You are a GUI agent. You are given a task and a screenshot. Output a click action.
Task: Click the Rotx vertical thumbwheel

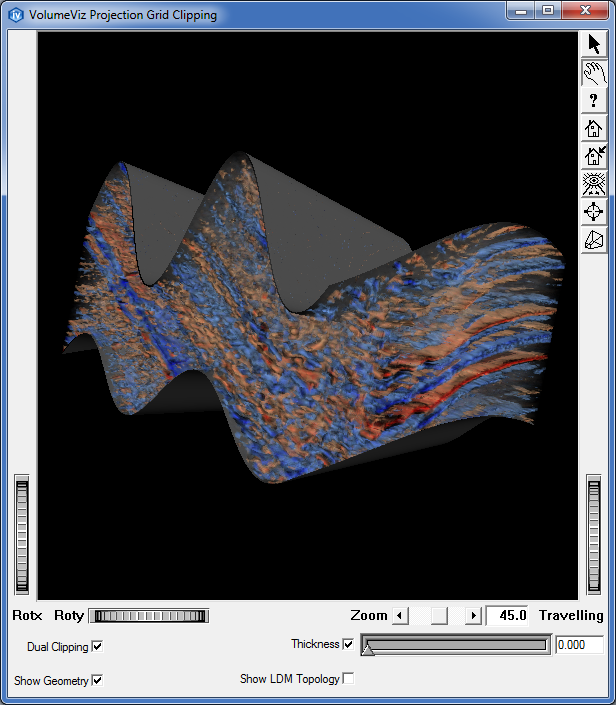pos(23,536)
